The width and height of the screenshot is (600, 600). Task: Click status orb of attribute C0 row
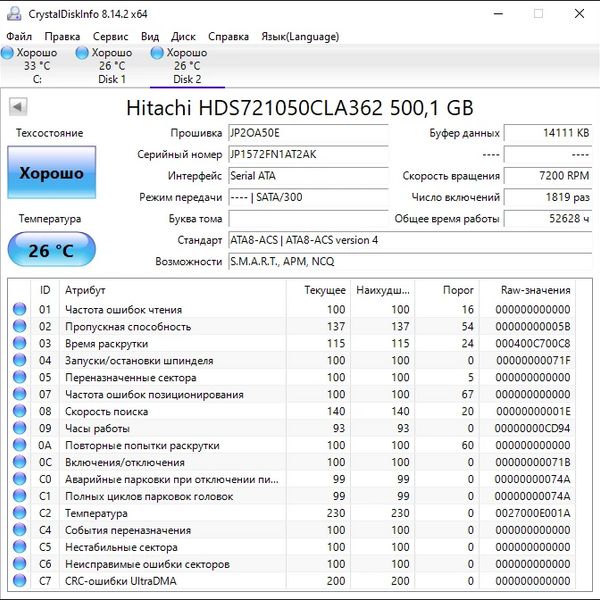[20, 479]
